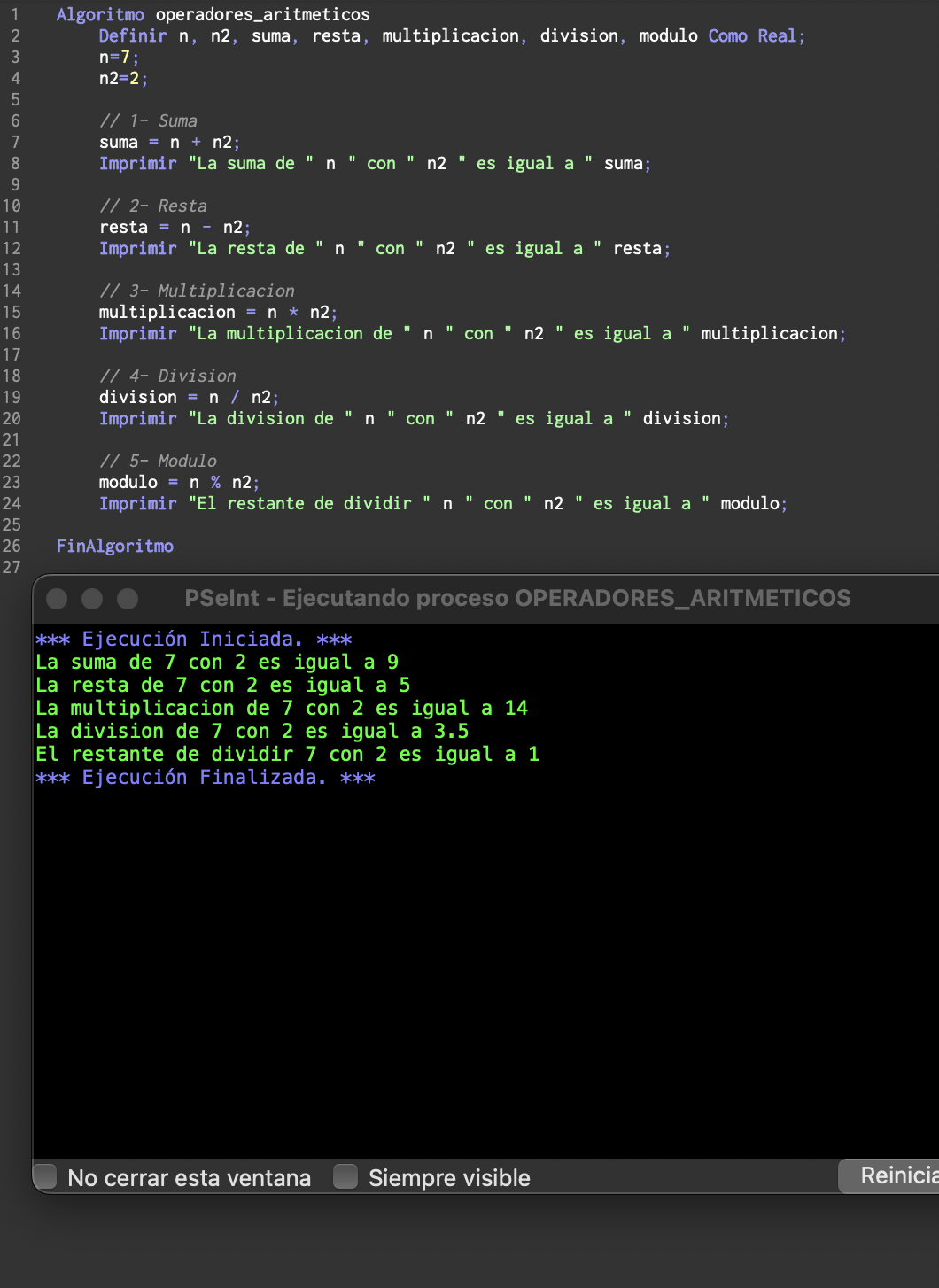Select the variable multiplicacion on line 15
939x1288 pixels.
click(x=168, y=312)
